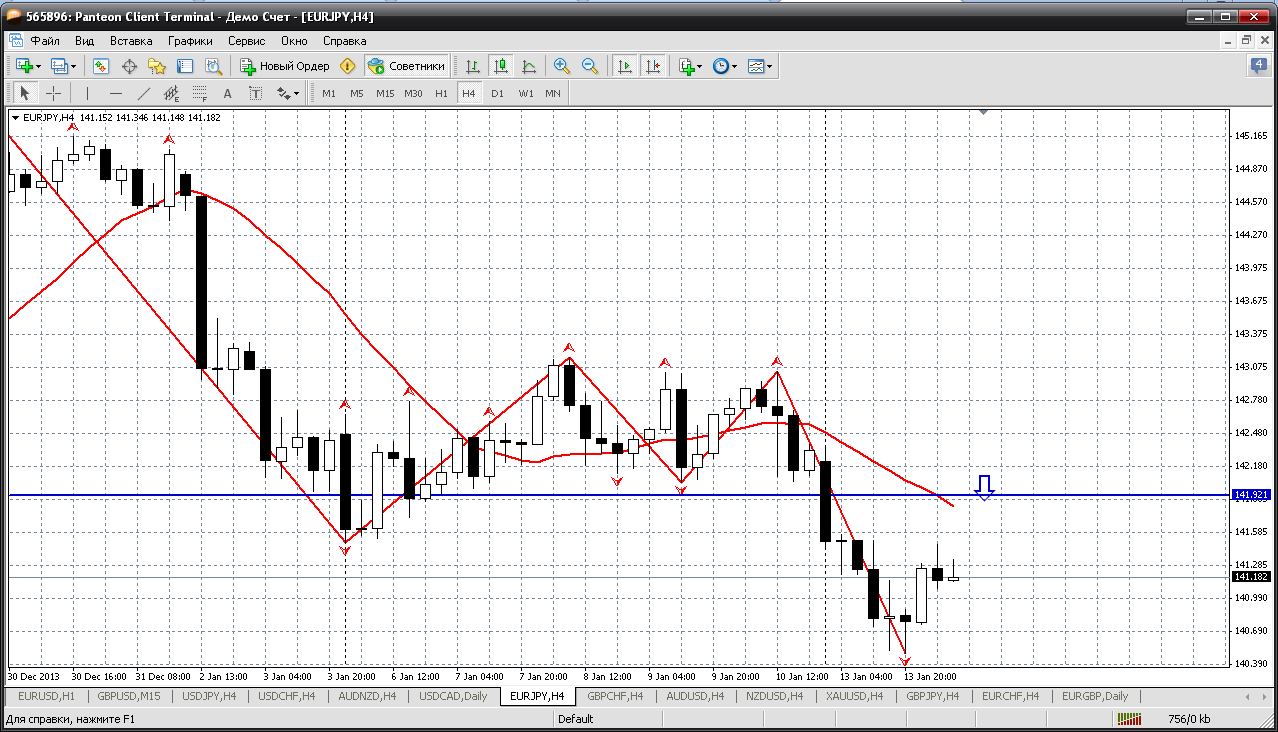Switch chart to Bar Chart mode
The image size is (1278, 732).
tap(473, 66)
